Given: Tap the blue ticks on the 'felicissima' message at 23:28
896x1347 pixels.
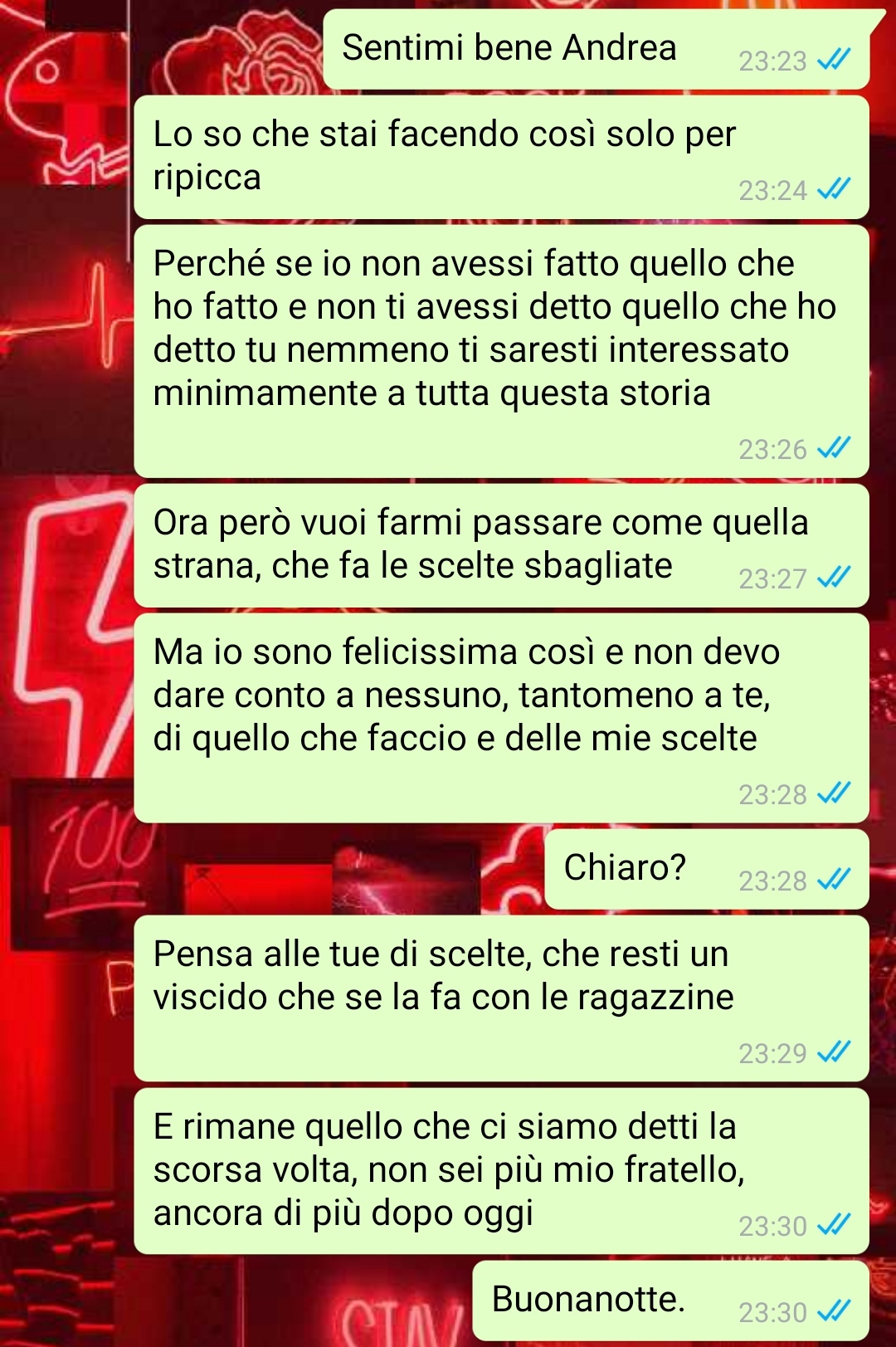Looking at the screenshot, I should 834,793.
